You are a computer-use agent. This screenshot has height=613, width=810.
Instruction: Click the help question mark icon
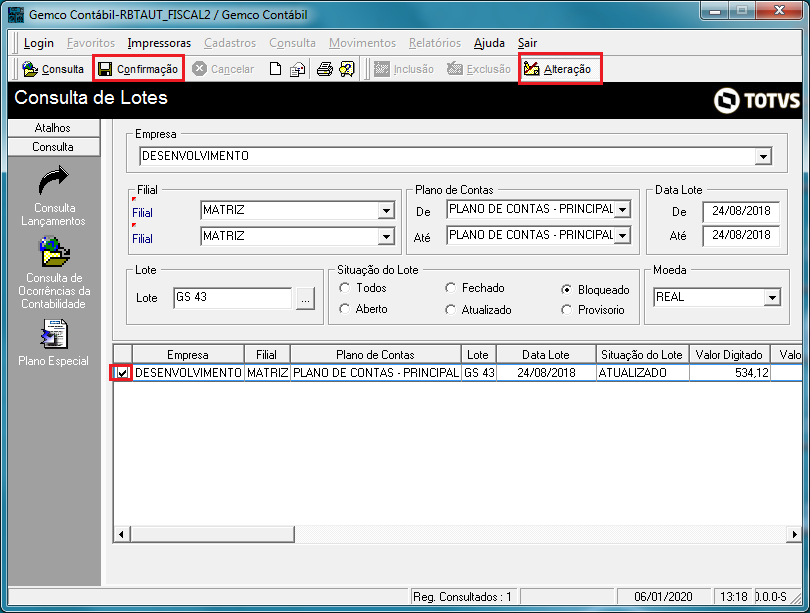[347, 69]
